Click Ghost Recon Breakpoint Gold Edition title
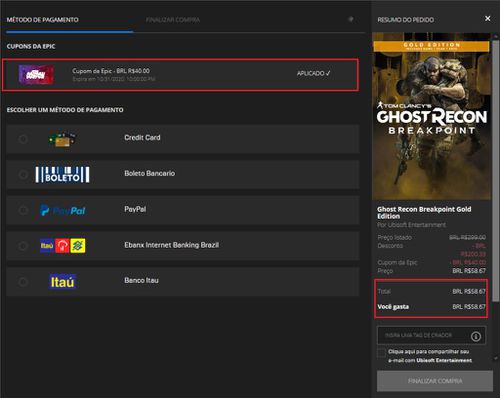Screen dimensions: 500x398 (x=424, y=213)
